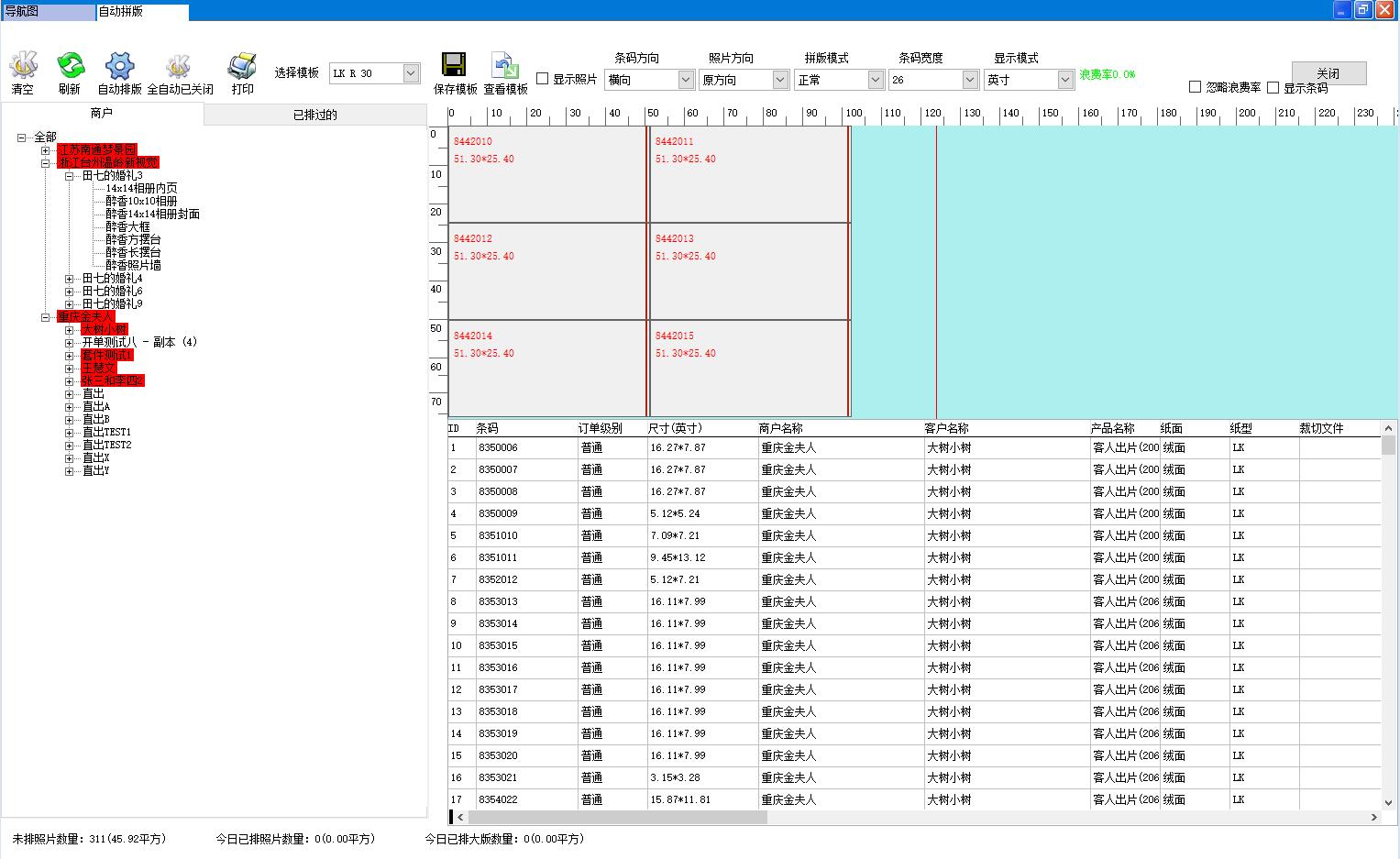Click the 清空 clear icon
Screen dimensions: 1400x859
coord(23,67)
